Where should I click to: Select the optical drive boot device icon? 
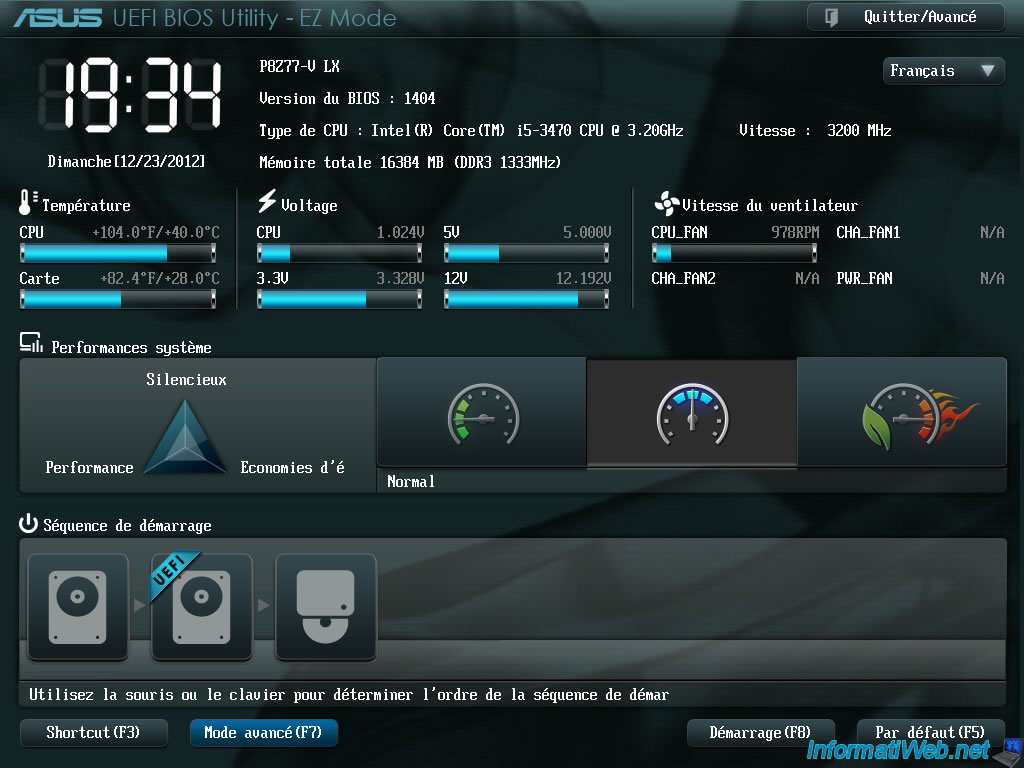(326, 607)
